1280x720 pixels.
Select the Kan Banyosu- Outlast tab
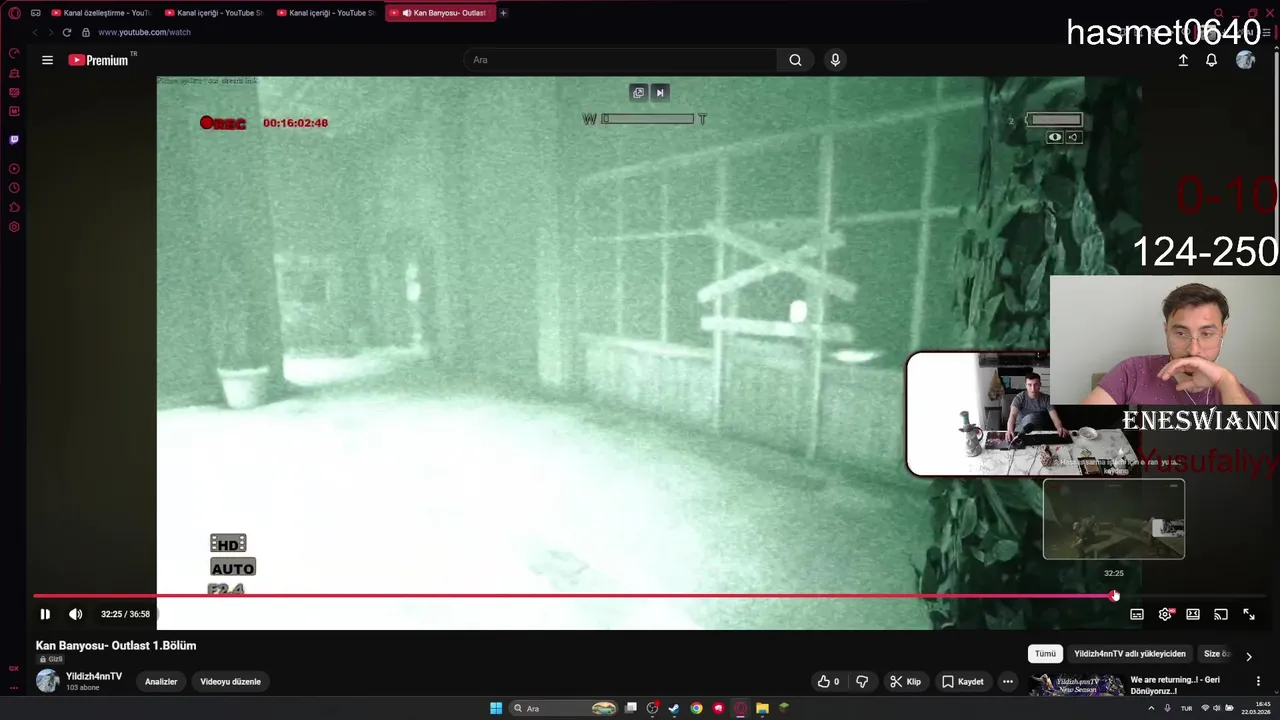coord(440,13)
